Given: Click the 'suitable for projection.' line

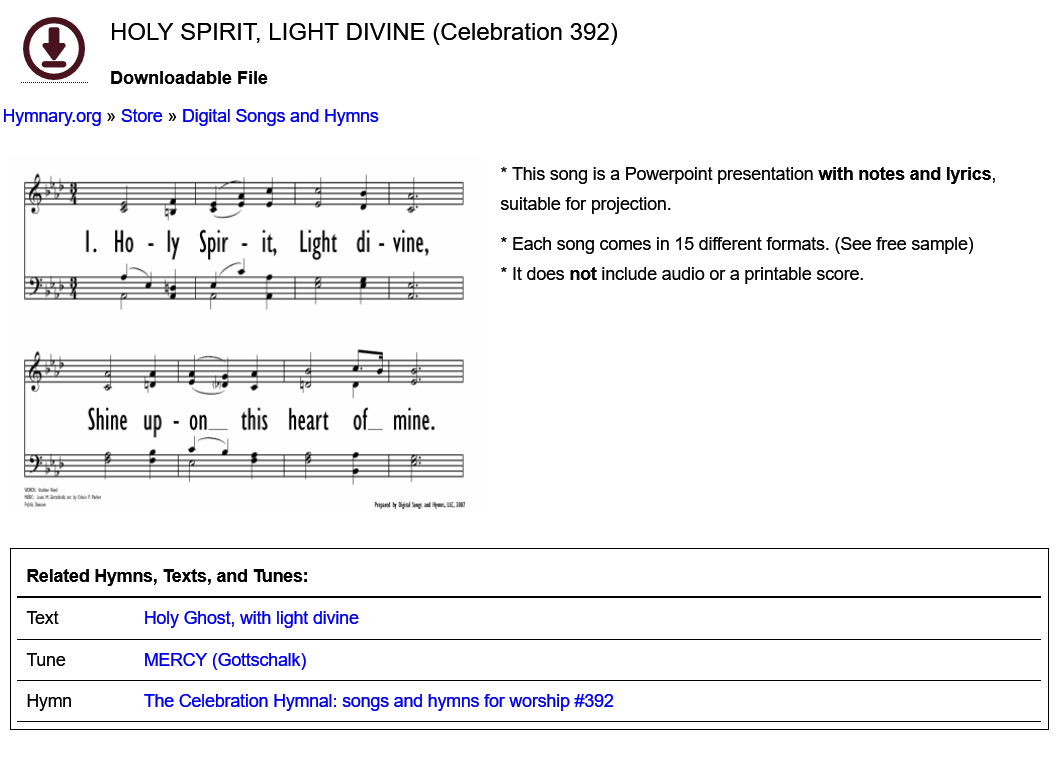Looking at the screenshot, I should (x=586, y=204).
